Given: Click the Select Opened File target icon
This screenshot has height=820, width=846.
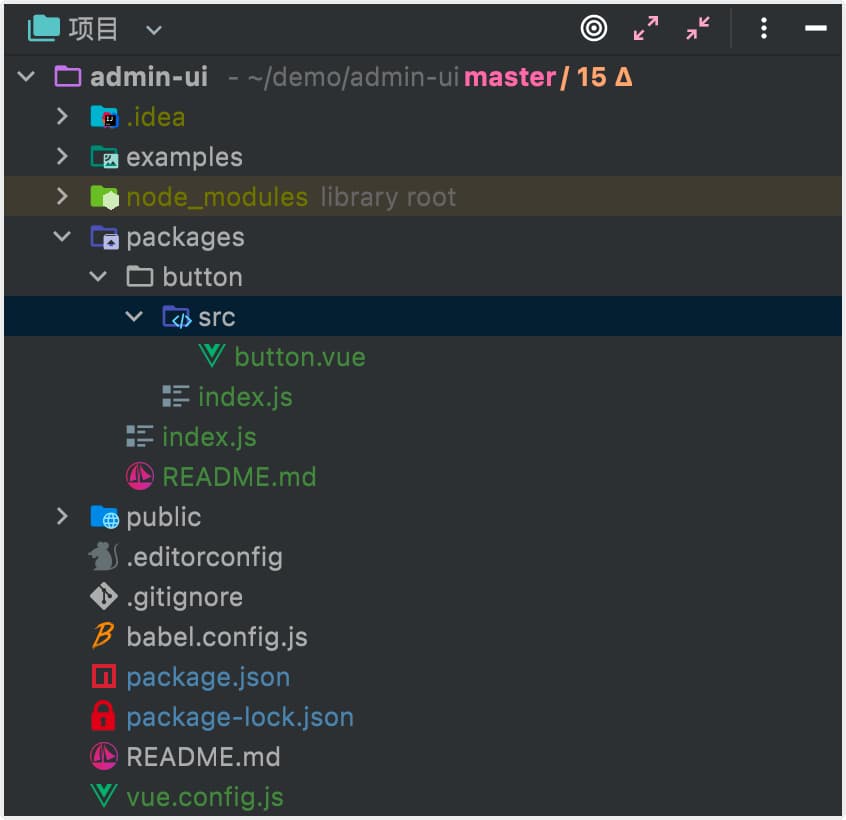Looking at the screenshot, I should (x=593, y=28).
